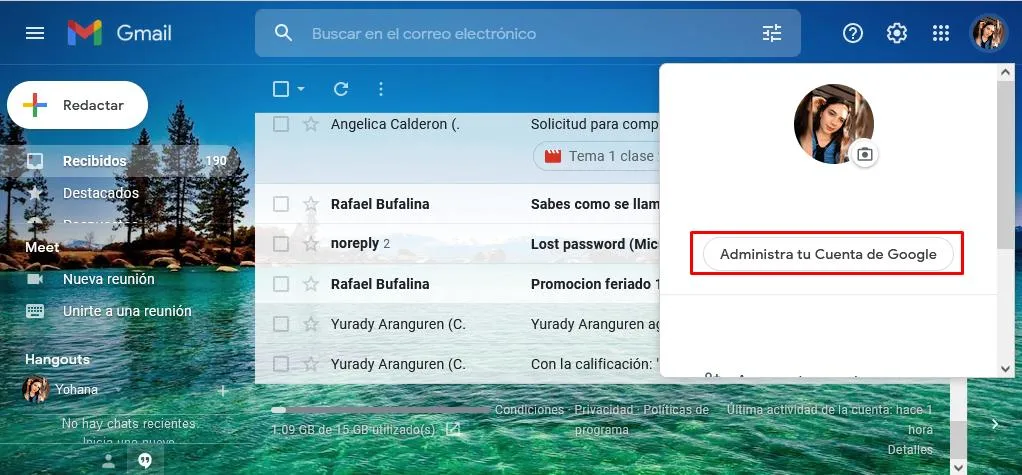The width and height of the screenshot is (1022, 475).
Task: Click Yohana in the Hangouts list
Action: click(x=76, y=390)
